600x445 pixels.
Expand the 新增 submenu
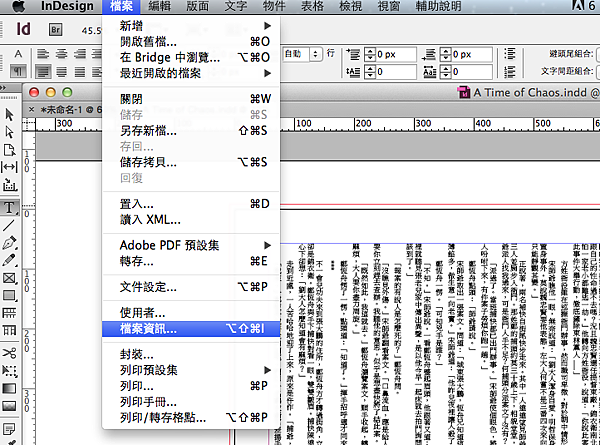(x=191, y=26)
